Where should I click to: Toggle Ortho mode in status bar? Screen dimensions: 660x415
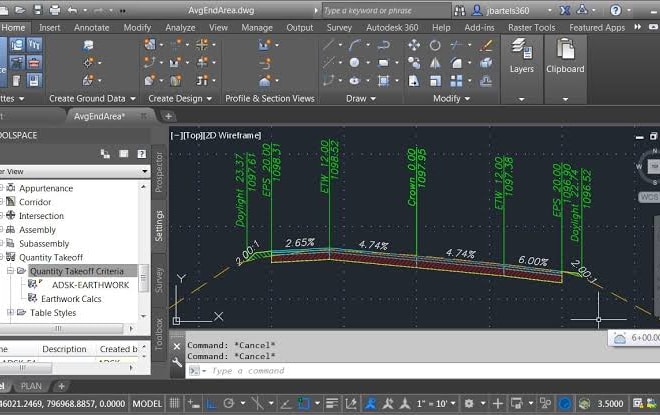click(x=211, y=404)
